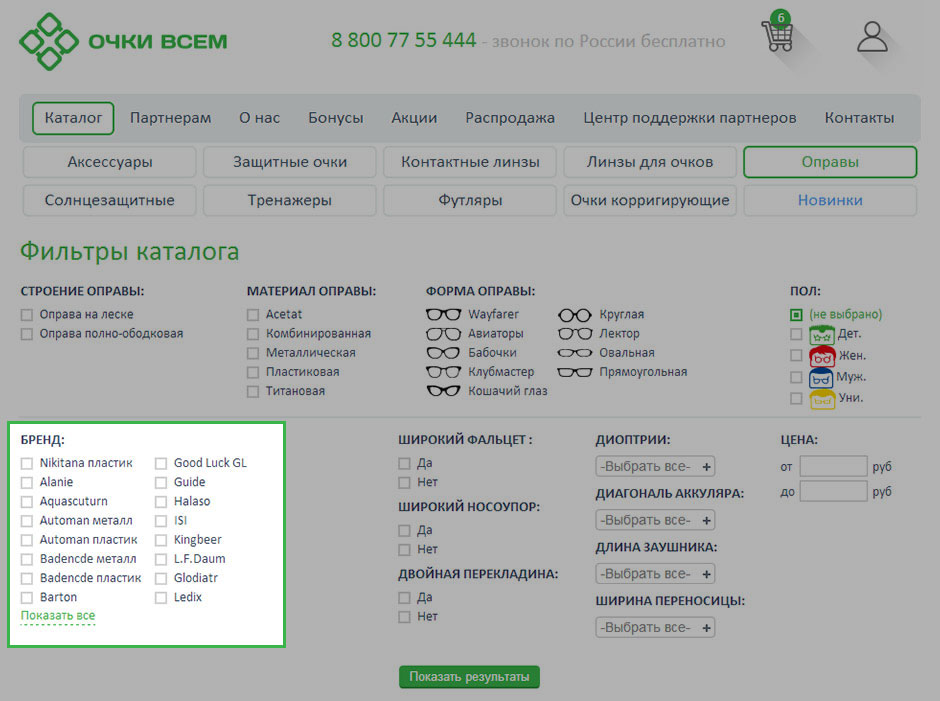Click the Очки Всем logo
940x701 pixels.
[123, 41]
